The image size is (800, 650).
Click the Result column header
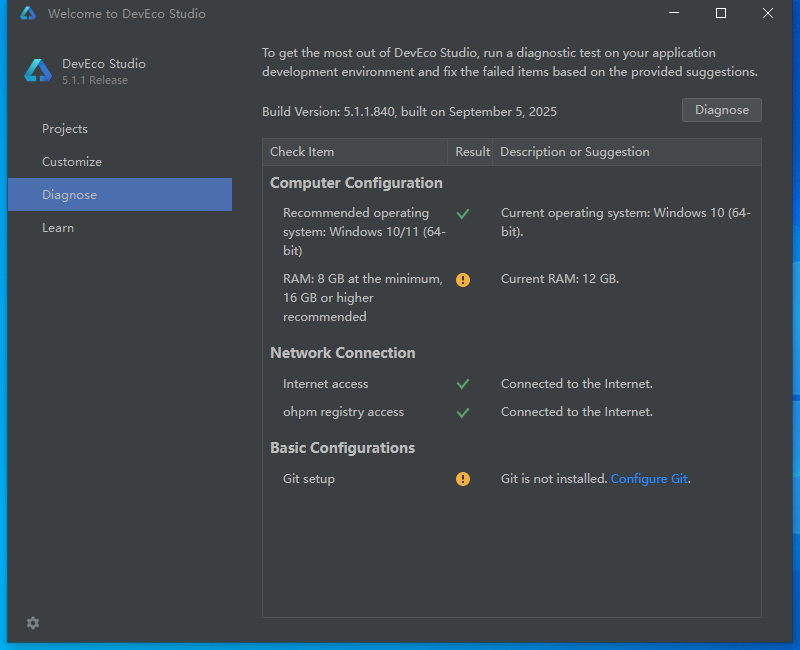tap(470, 152)
